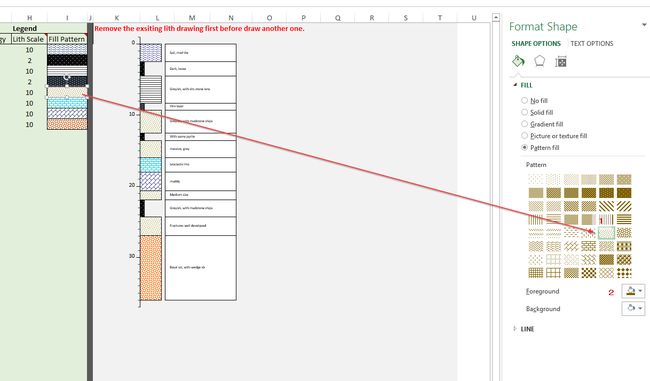This screenshot has height=381, width=650.
Task: Click the cyan block in lith drawing
Action: pyautogui.click(x=151, y=165)
